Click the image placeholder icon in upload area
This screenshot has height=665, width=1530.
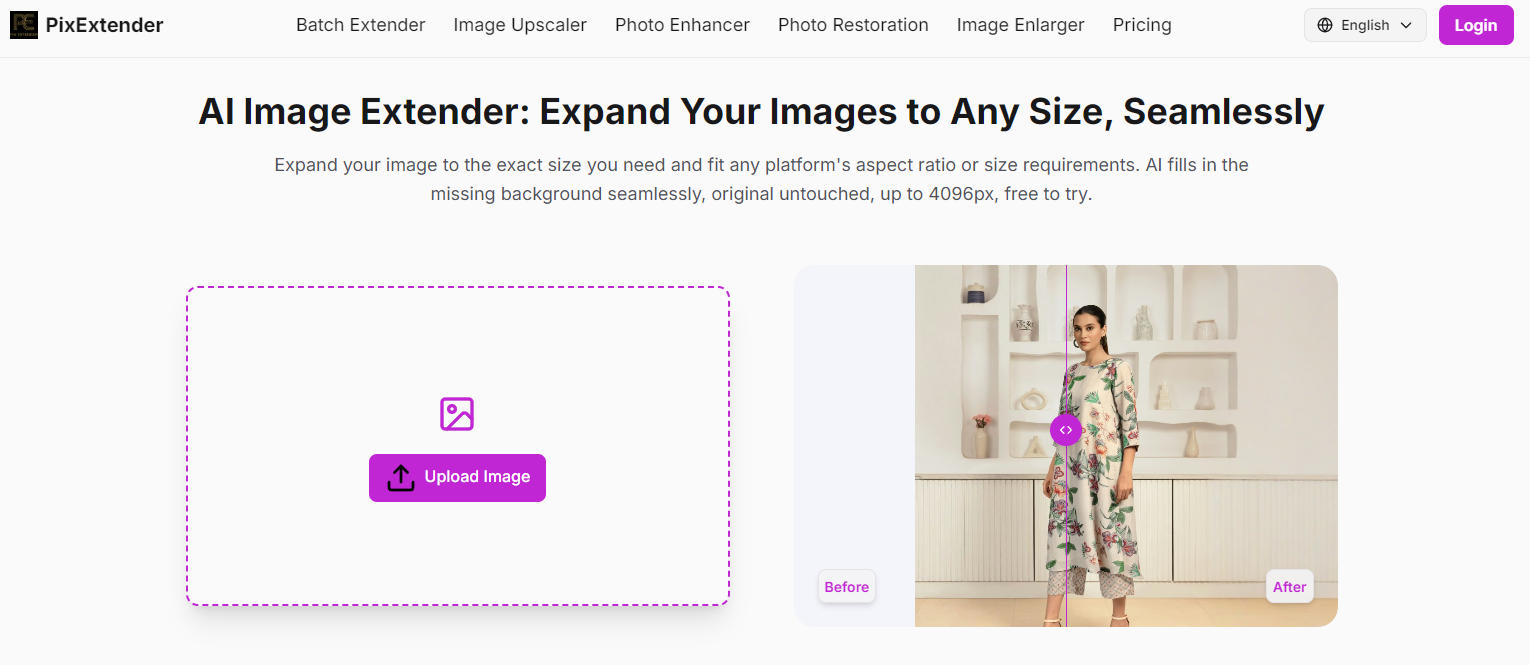457,414
